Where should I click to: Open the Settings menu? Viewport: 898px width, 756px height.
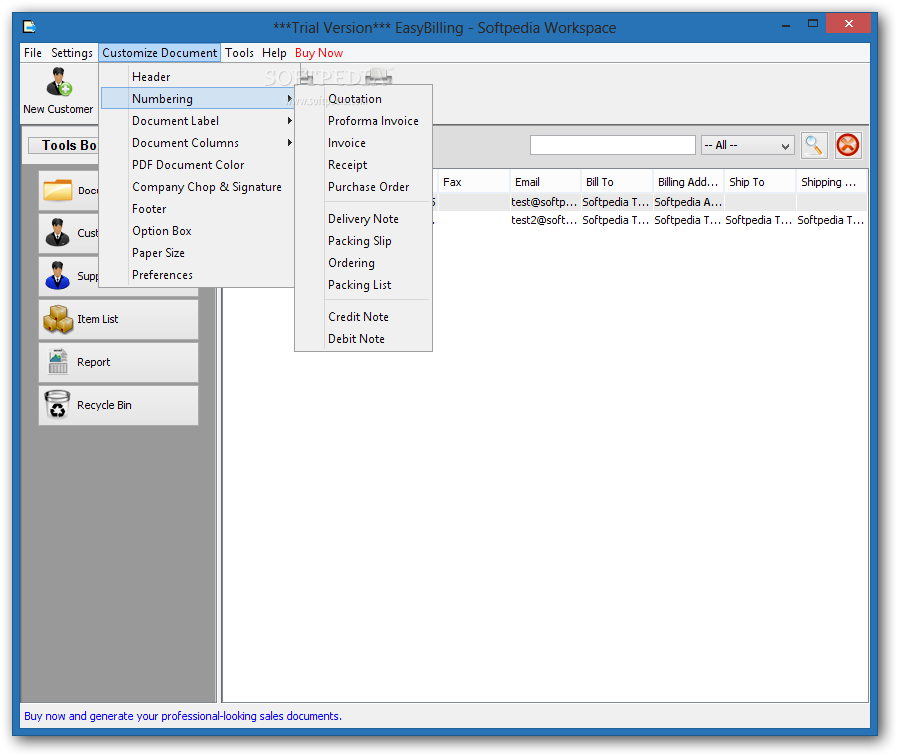pos(72,53)
